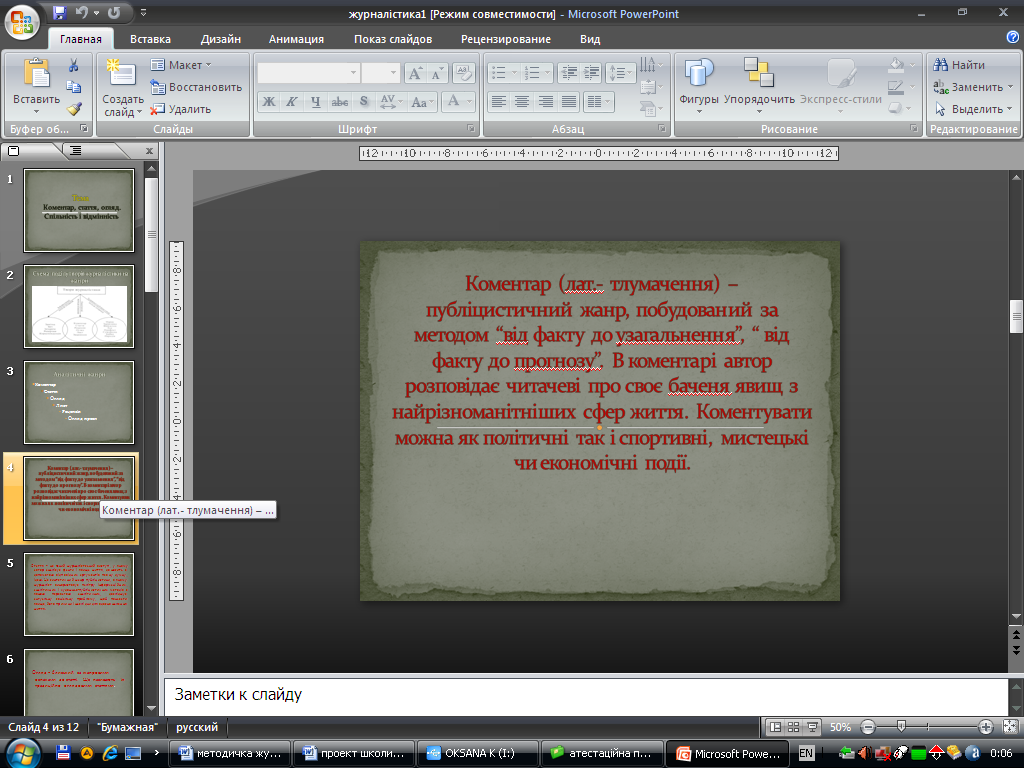The image size is (1024, 768).
Task: Click the Cut scissors icon
Action: 74,65
